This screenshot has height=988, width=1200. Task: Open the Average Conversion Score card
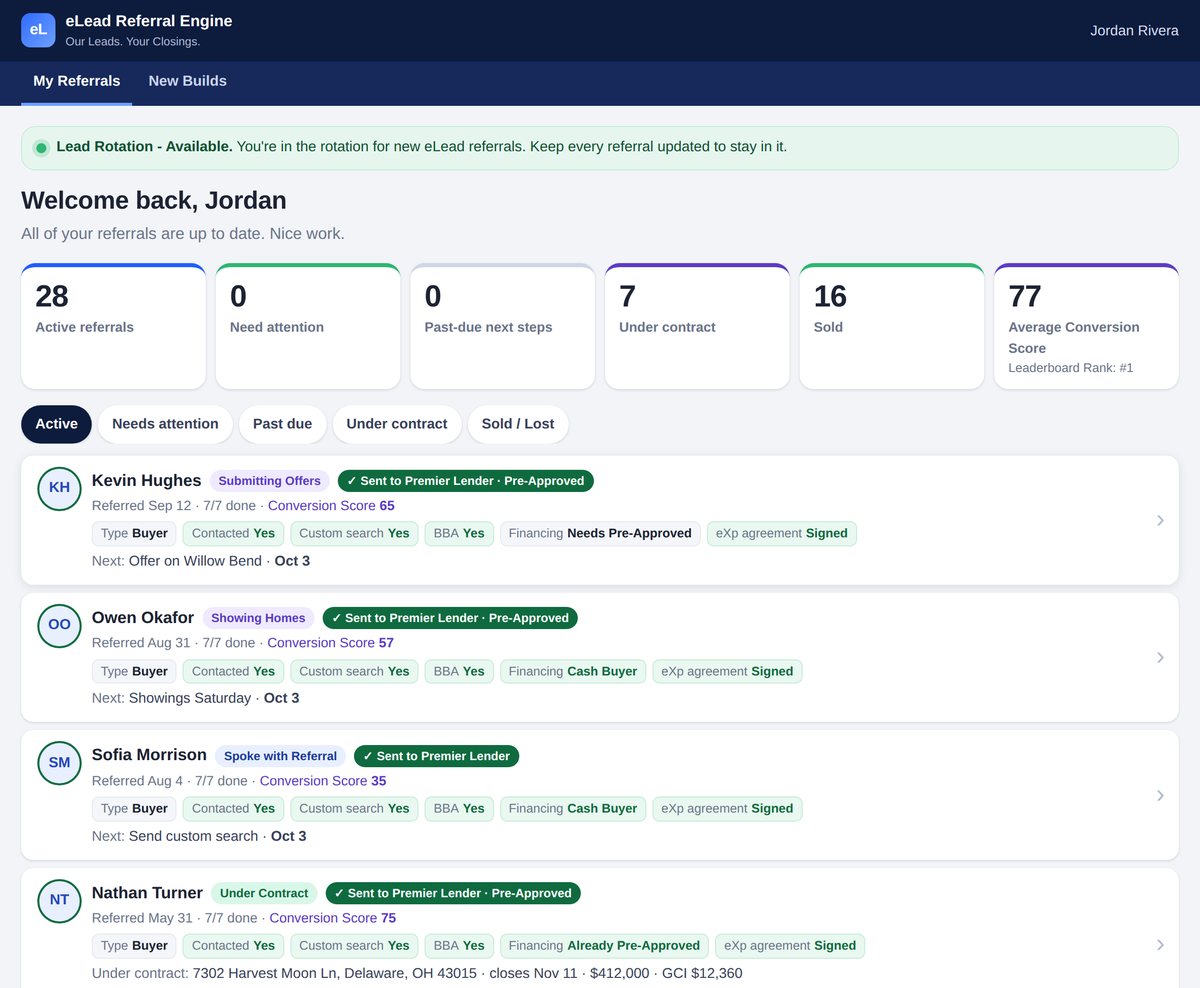click(x=1086, y=326)
